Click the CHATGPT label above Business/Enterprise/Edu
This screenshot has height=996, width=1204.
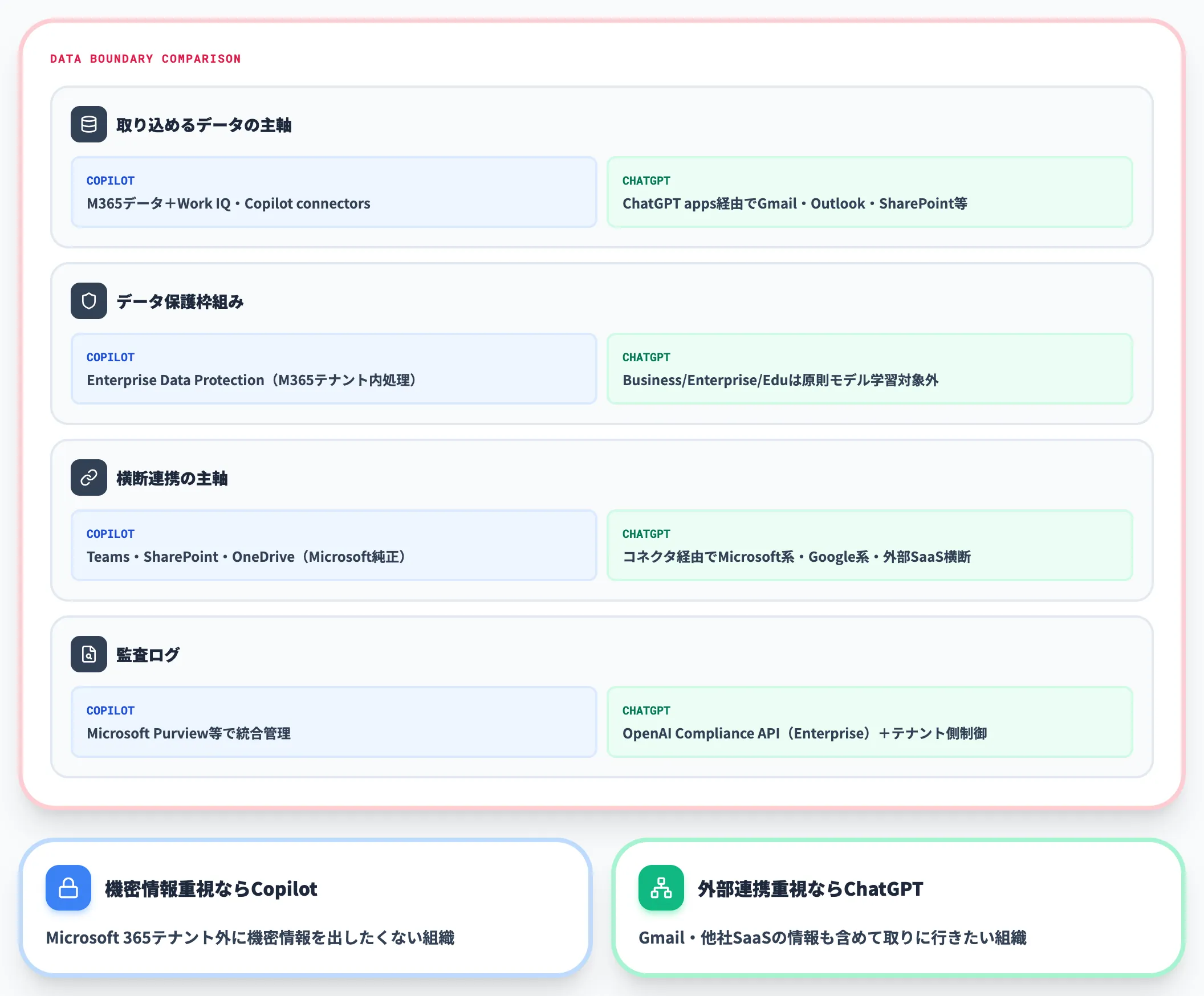646,357
